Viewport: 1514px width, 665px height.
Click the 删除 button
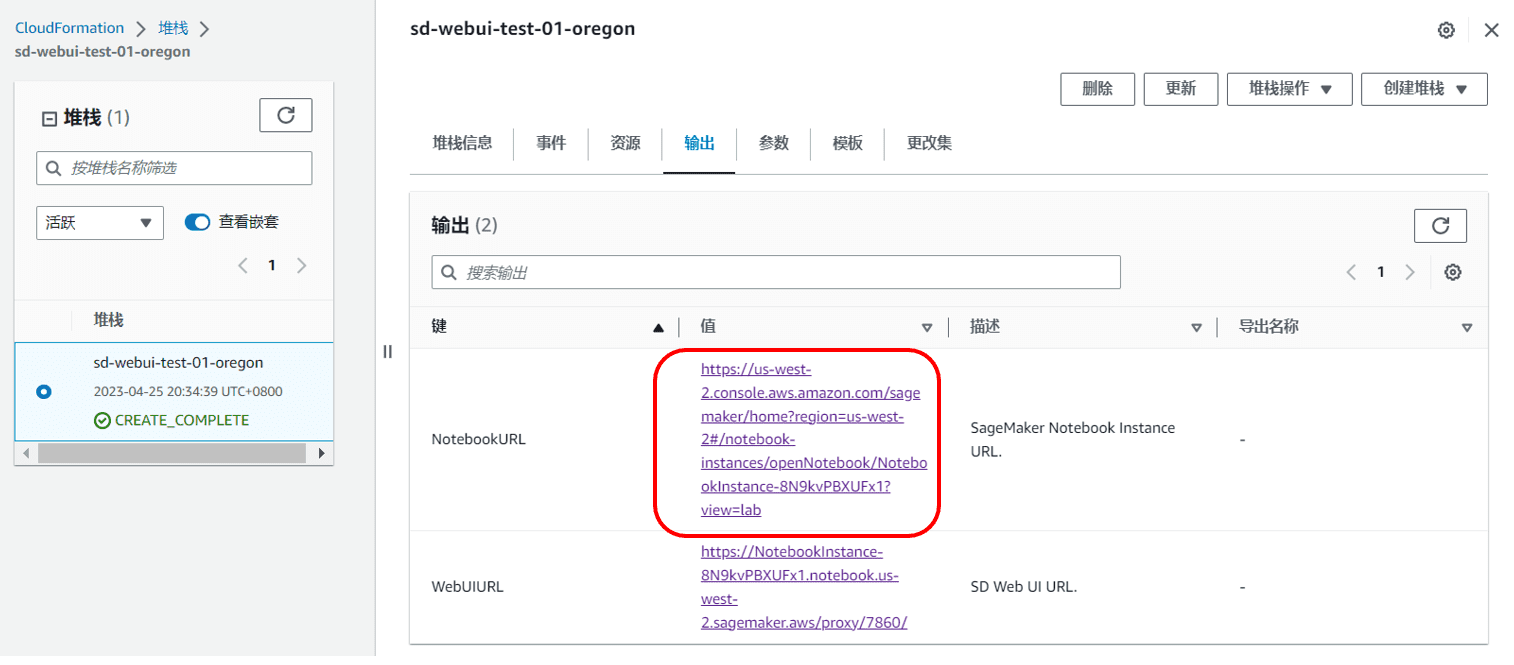[x=1097, y=89]
